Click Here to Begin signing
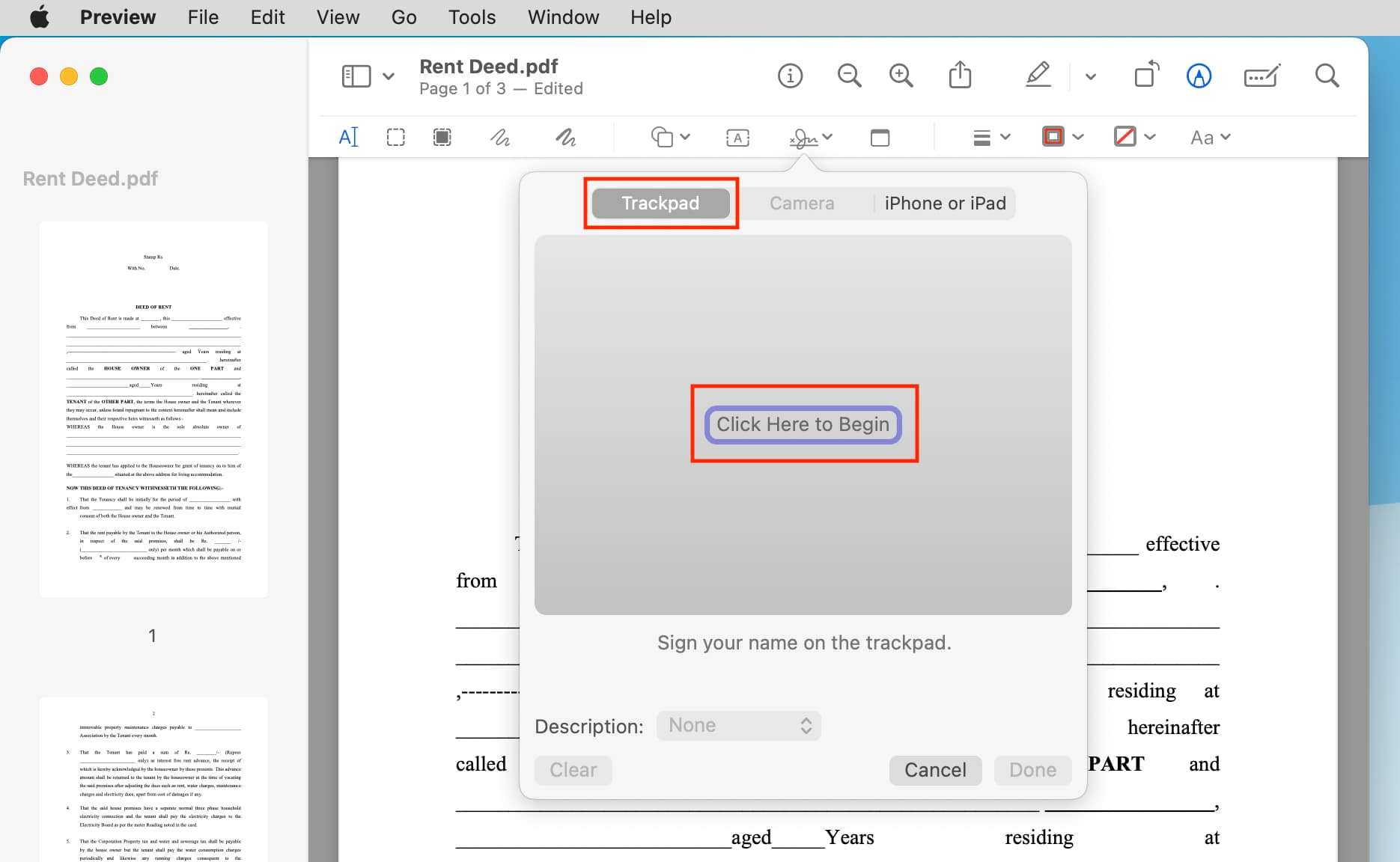 802,424
